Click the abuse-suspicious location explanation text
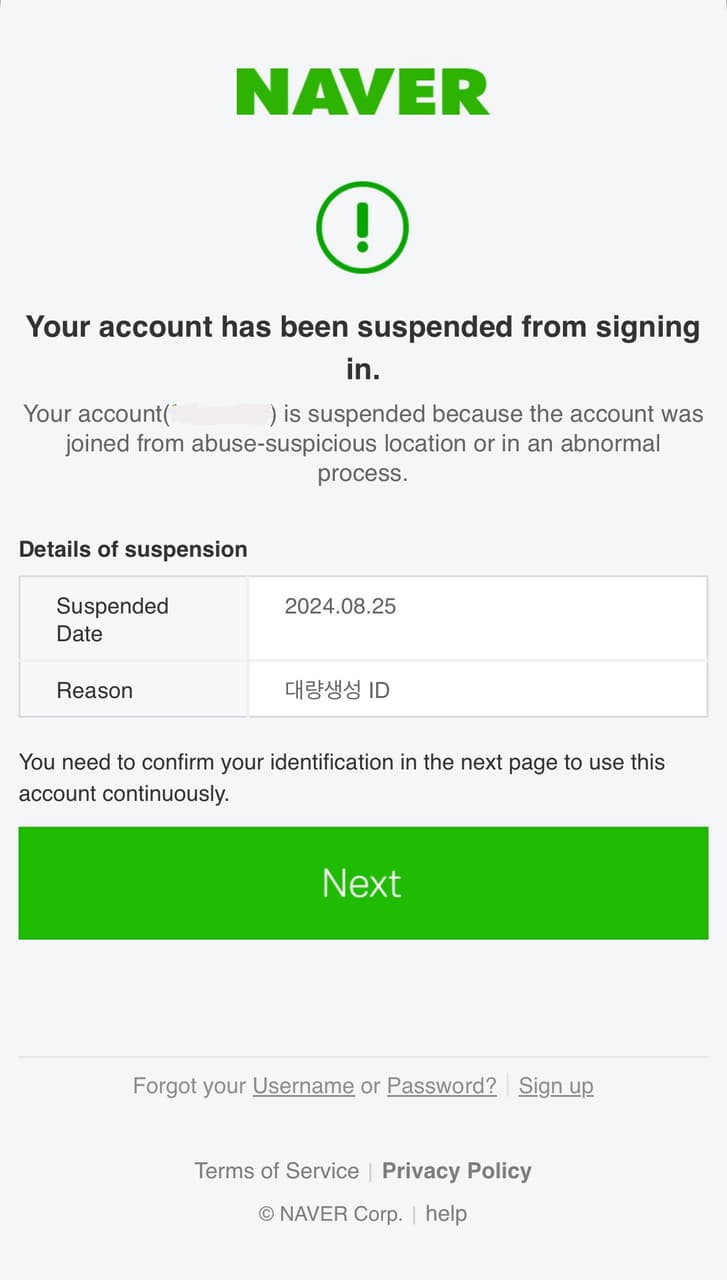 pyautogui.click(x=362, y=444)
